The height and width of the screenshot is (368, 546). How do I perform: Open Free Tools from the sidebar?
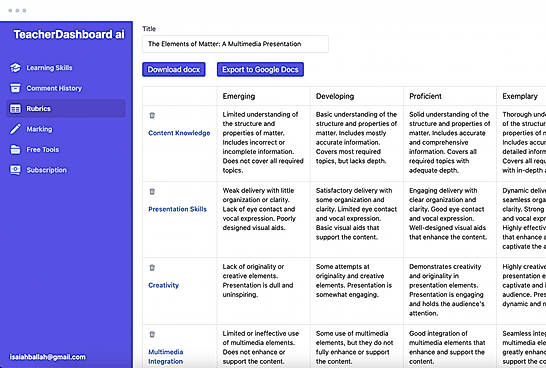coord(65,150)
